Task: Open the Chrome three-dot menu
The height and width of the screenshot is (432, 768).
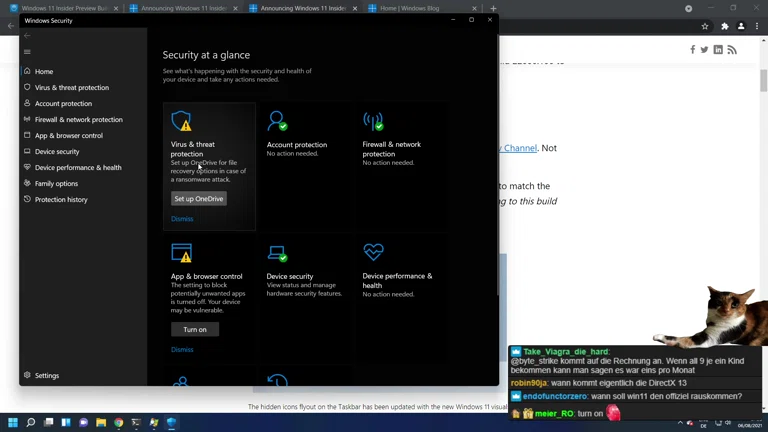Action: click(x=757, y=26)
